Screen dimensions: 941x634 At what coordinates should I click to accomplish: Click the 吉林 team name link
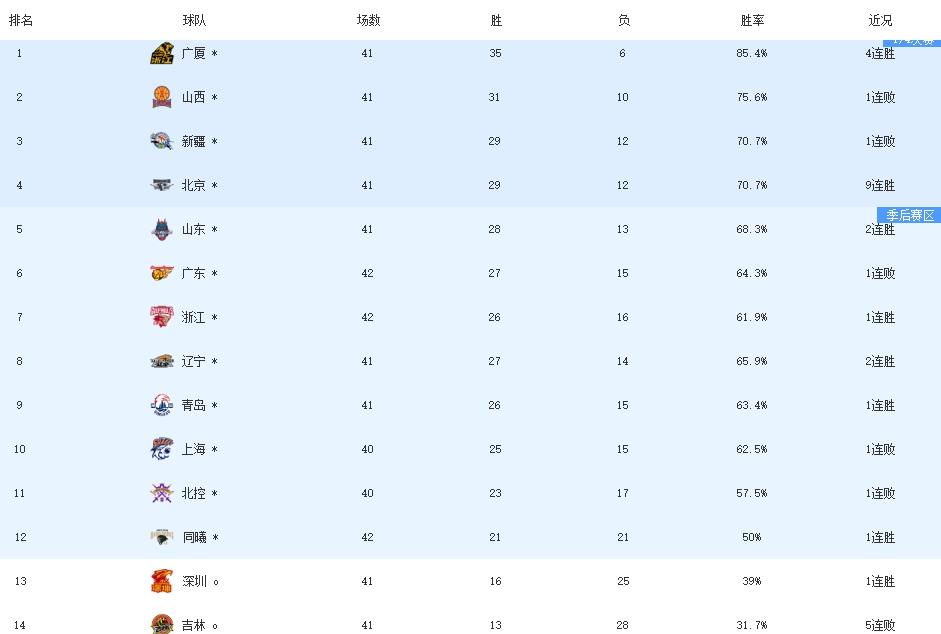click(x=194, y=625)
